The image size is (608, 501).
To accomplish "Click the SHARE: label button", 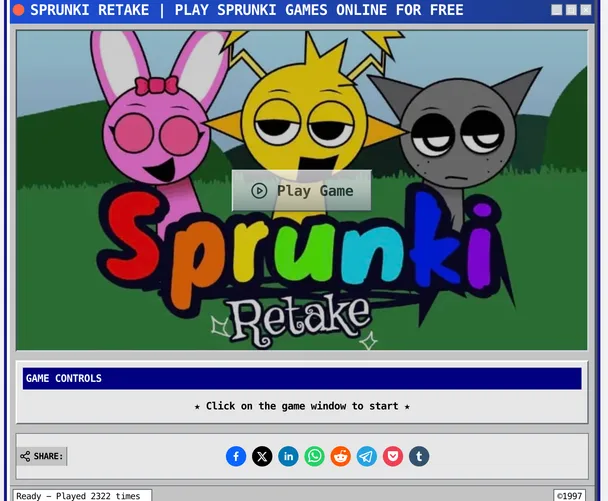I will tap(41, 456).
